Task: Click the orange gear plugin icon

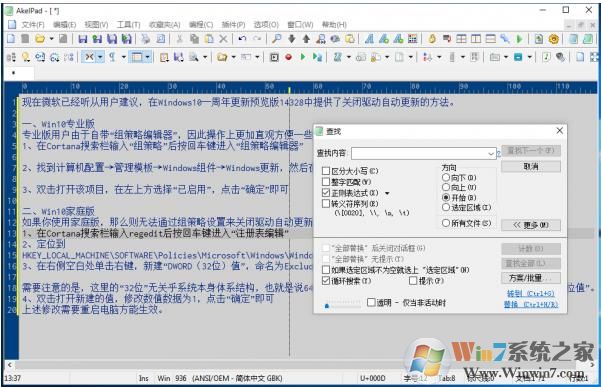Action: pos(553,39)
